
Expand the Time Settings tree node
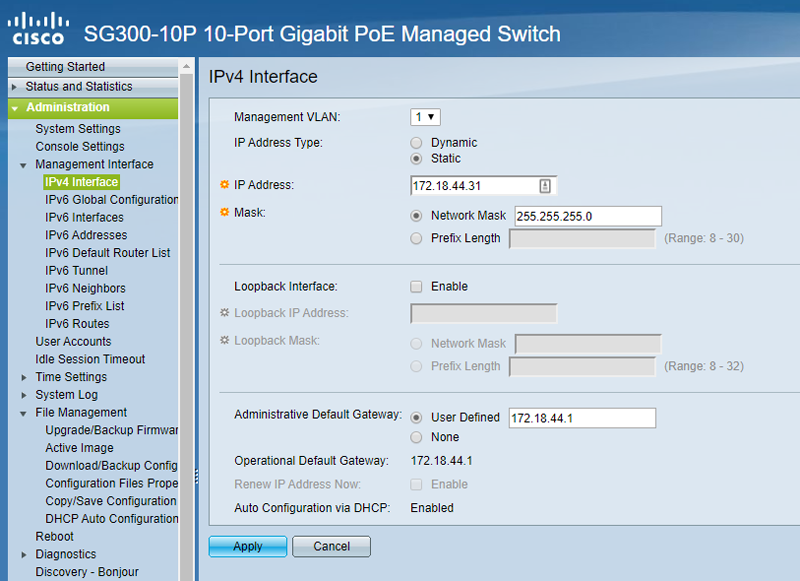(x=24, y=377)
